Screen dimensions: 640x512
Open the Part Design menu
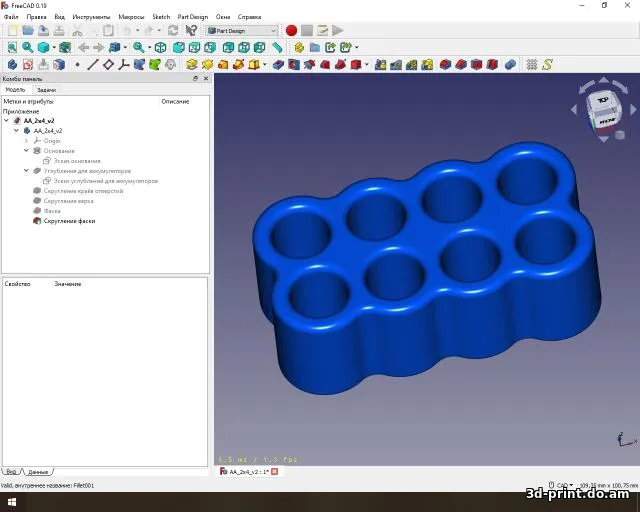click(193, 17)
